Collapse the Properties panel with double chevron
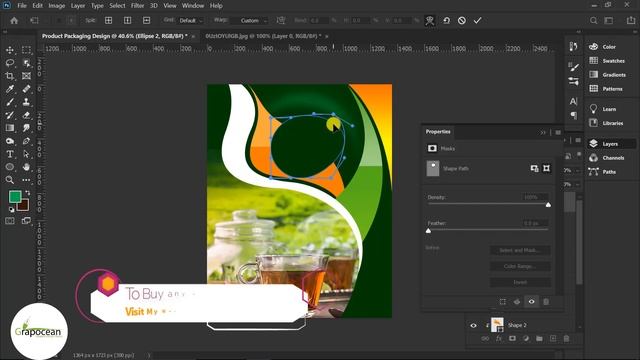This screenshot has height=360, width=640. tap(543, 132)
